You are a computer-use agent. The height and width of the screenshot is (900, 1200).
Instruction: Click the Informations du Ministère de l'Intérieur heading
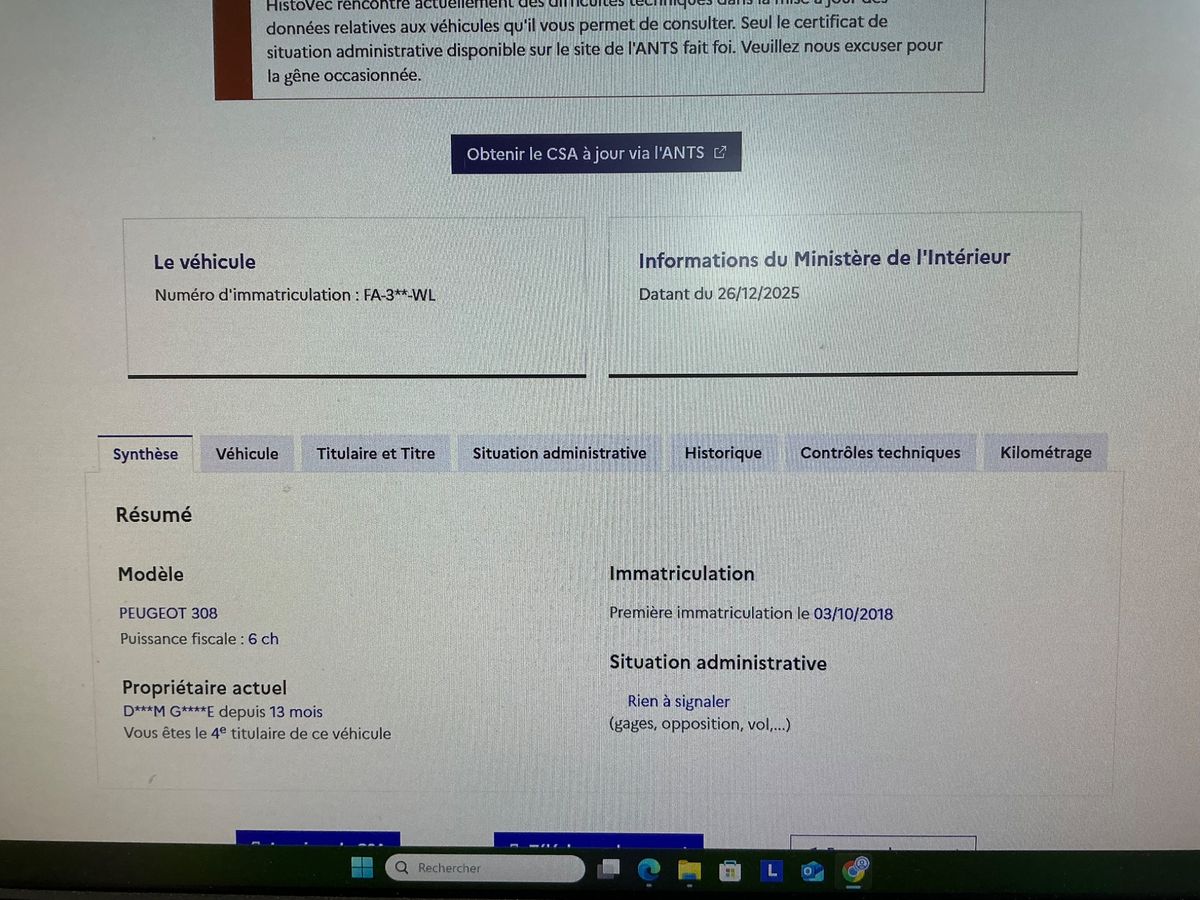[824, 259]
